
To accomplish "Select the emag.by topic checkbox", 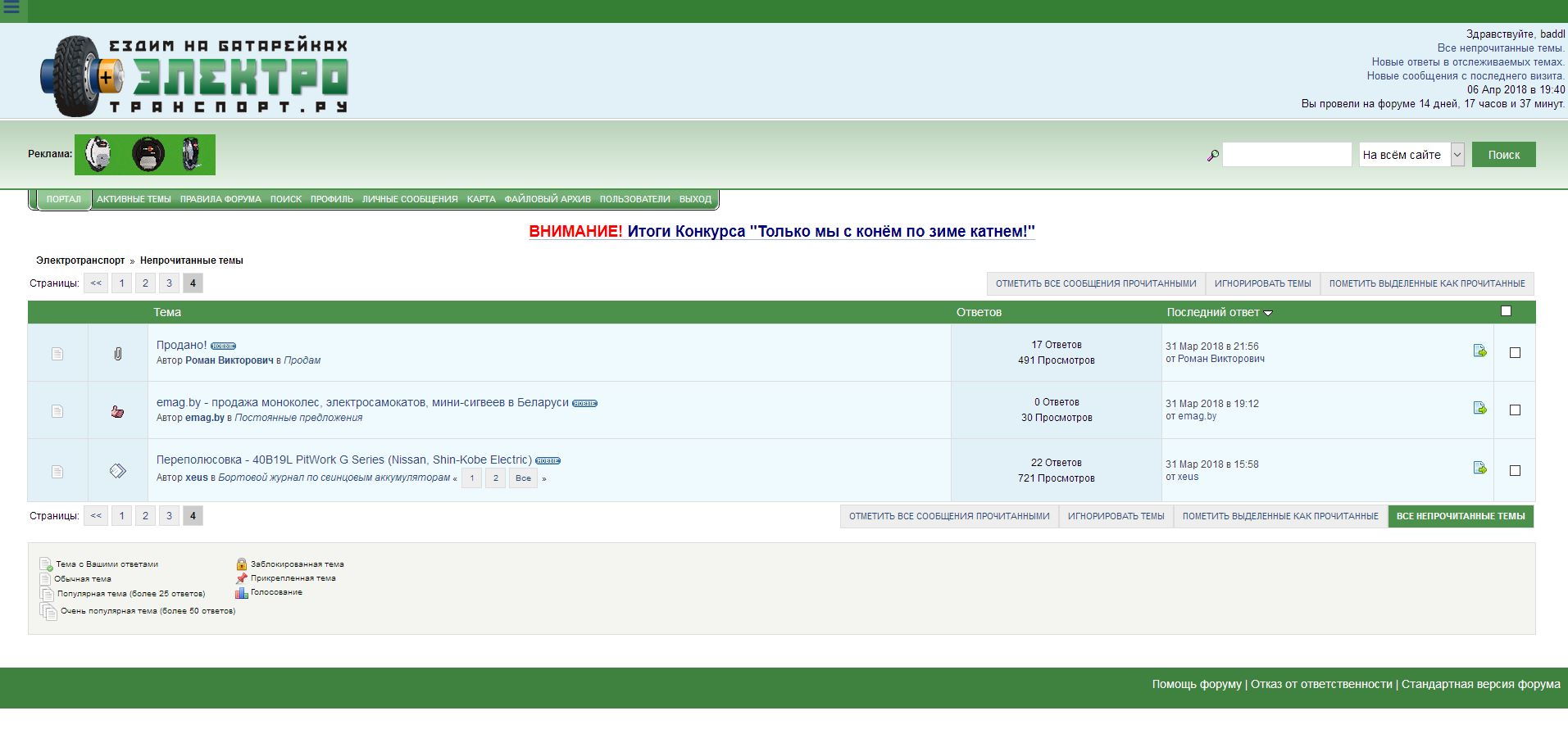I will [x=1515, y=410].
